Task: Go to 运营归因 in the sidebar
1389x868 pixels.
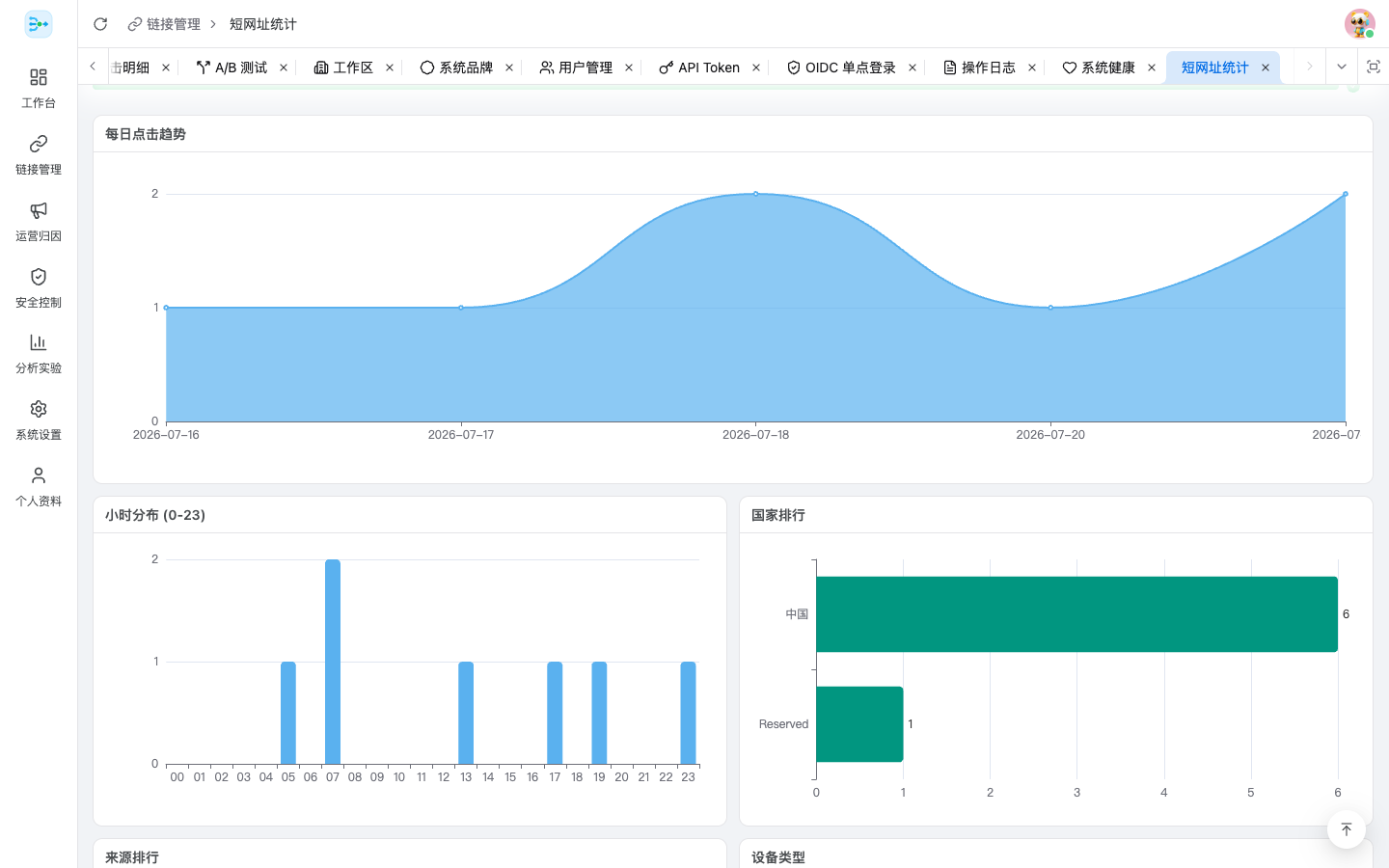Action: click(39, 221)
